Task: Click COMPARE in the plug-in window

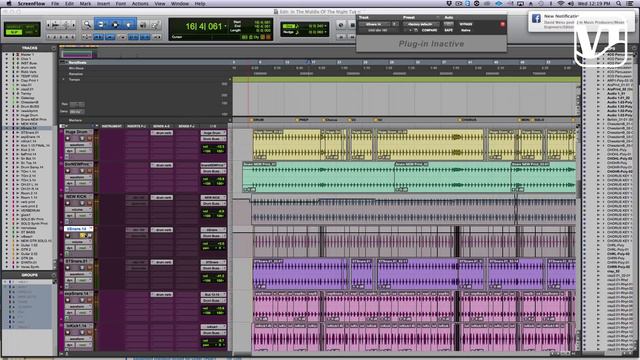Action: click(429, 30)
